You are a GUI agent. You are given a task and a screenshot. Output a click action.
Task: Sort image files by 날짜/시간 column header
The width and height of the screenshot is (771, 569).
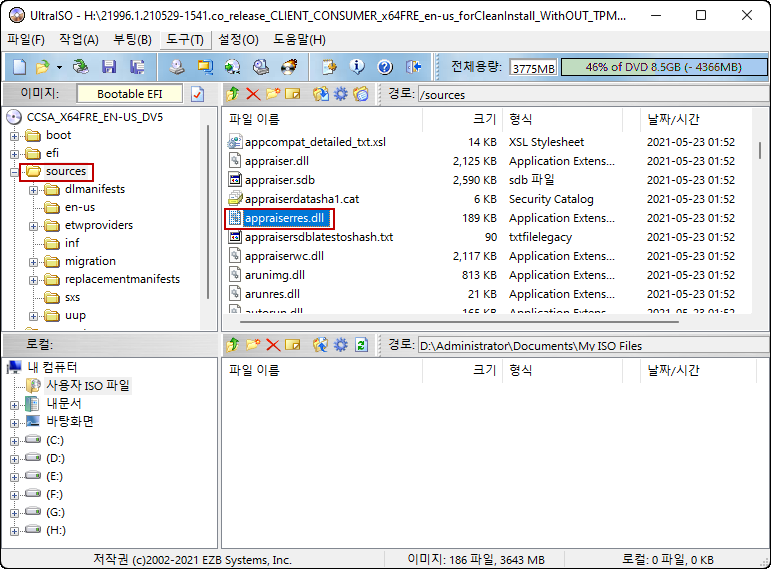coord(697,119)
